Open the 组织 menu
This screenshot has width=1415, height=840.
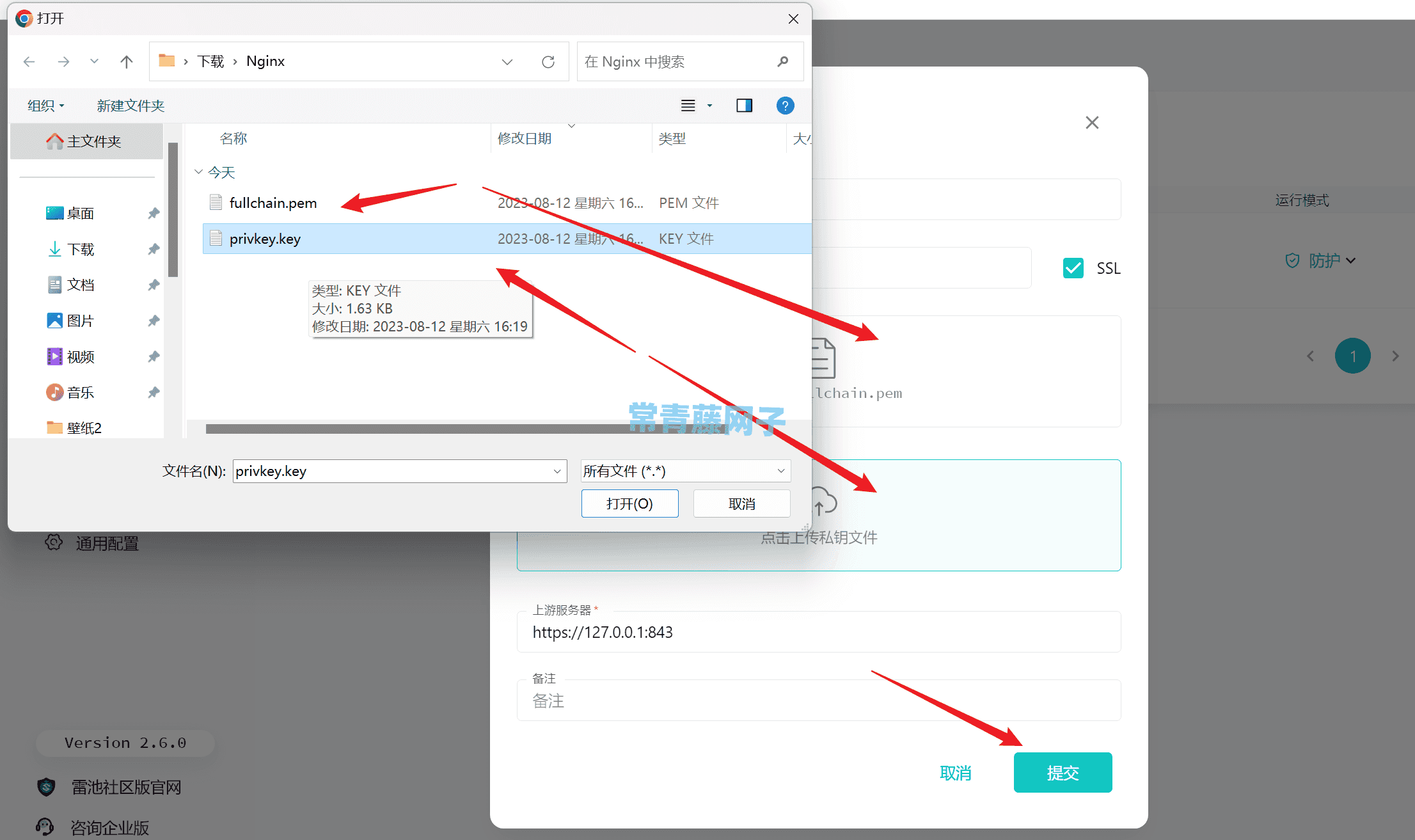(45, 106)
